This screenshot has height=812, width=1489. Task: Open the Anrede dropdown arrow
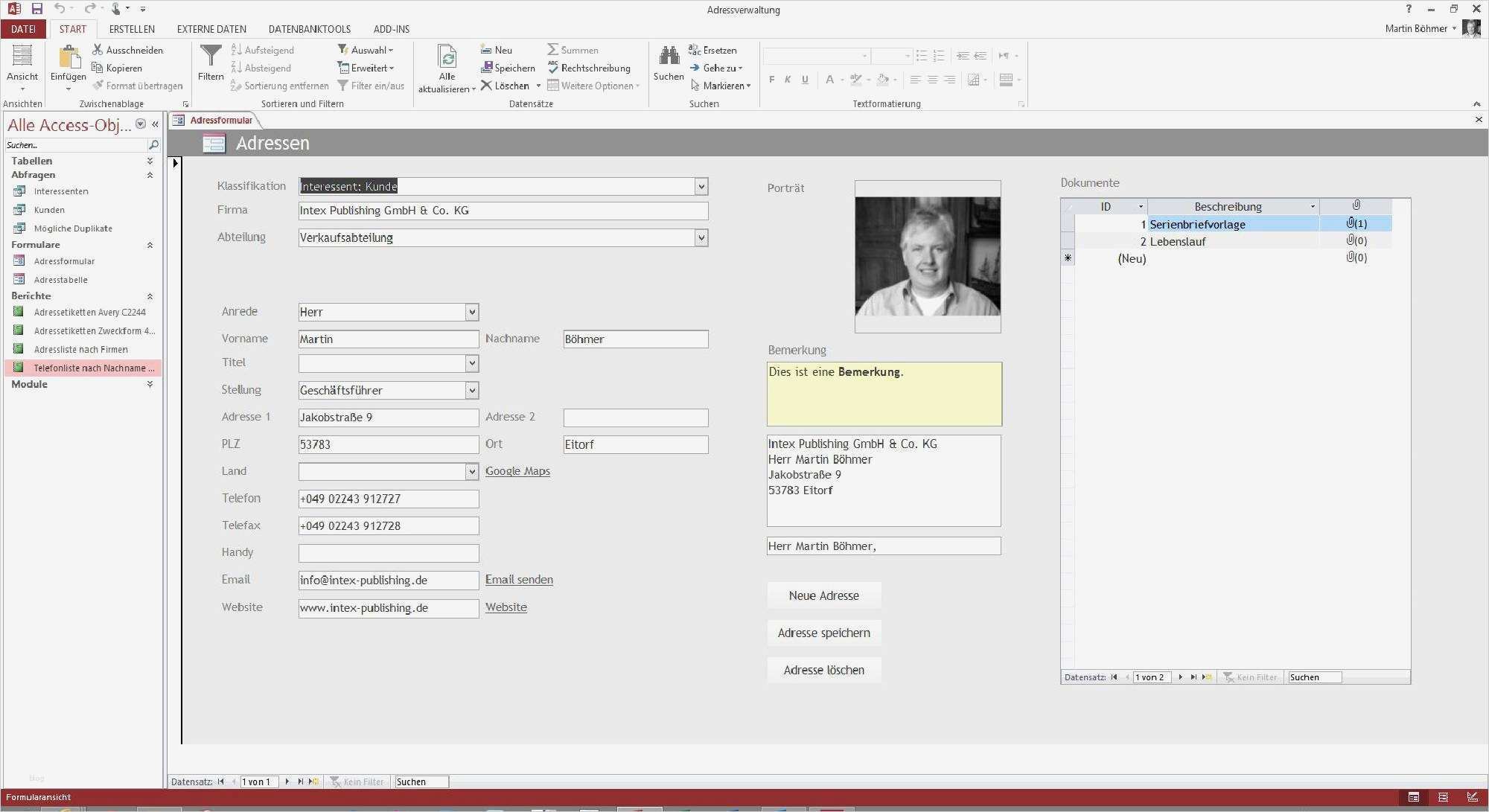(471, 313)
